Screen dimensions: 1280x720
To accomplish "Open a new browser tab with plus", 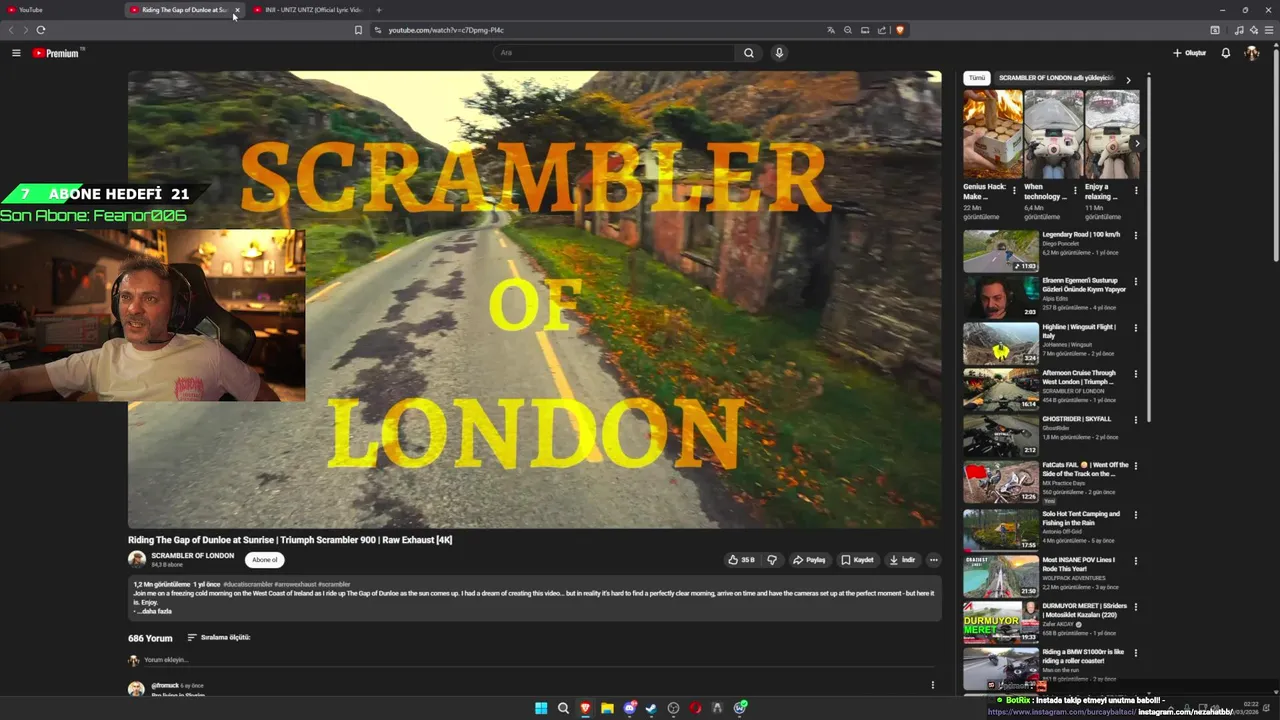I will (379, 10).
